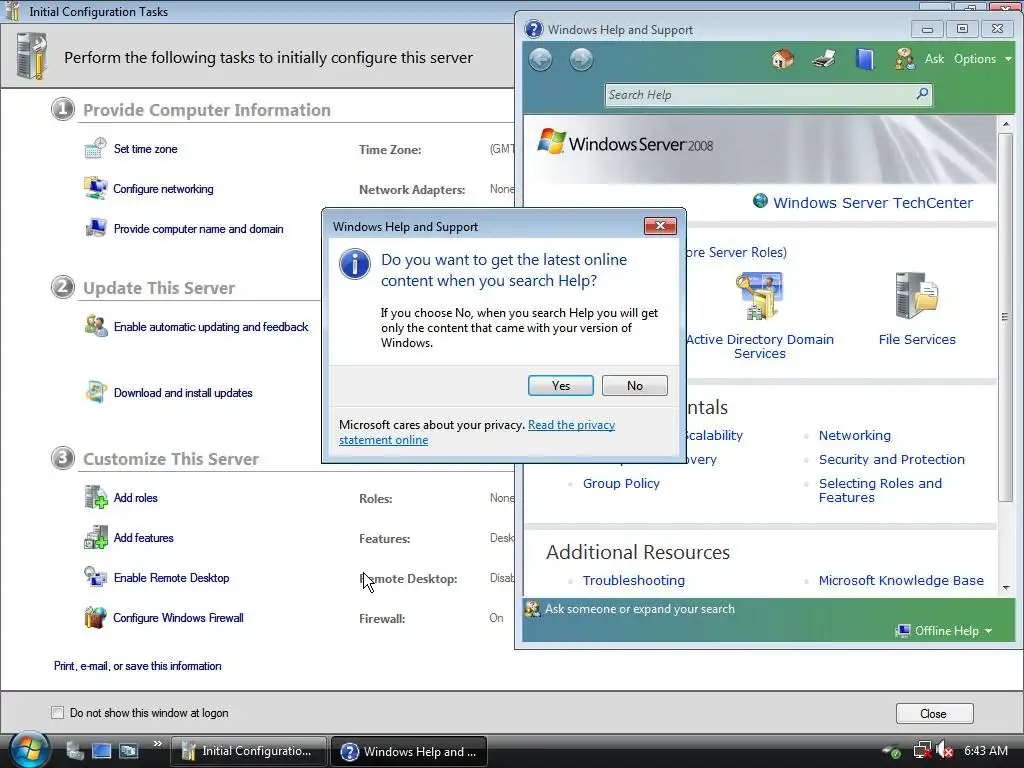The width and height of the screenshot is (1024, 768).
Task: Click the Forward arrow in Help window
Action: 581,59
